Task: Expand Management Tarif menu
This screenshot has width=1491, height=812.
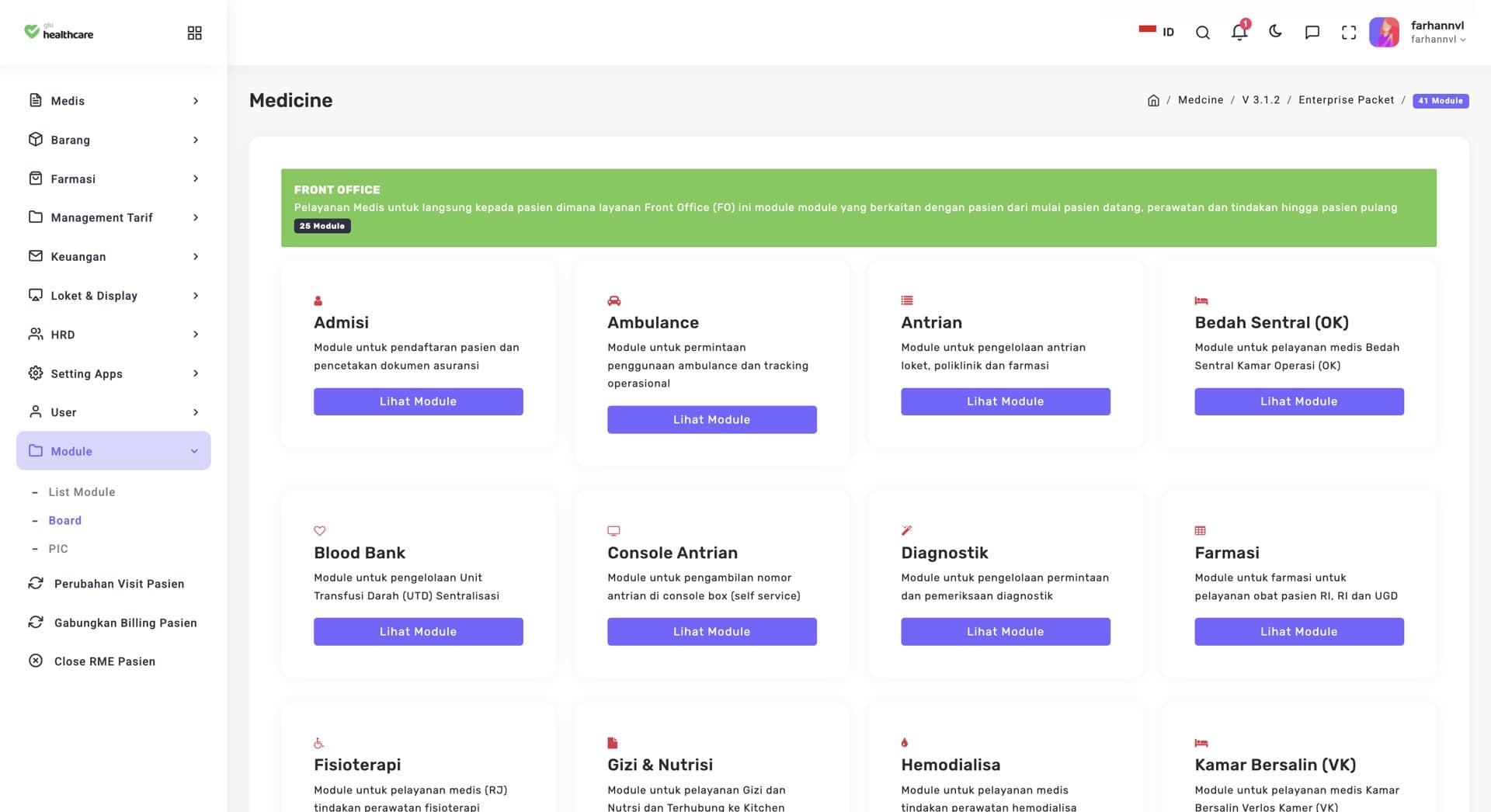Action: click(x=113, y=217)
